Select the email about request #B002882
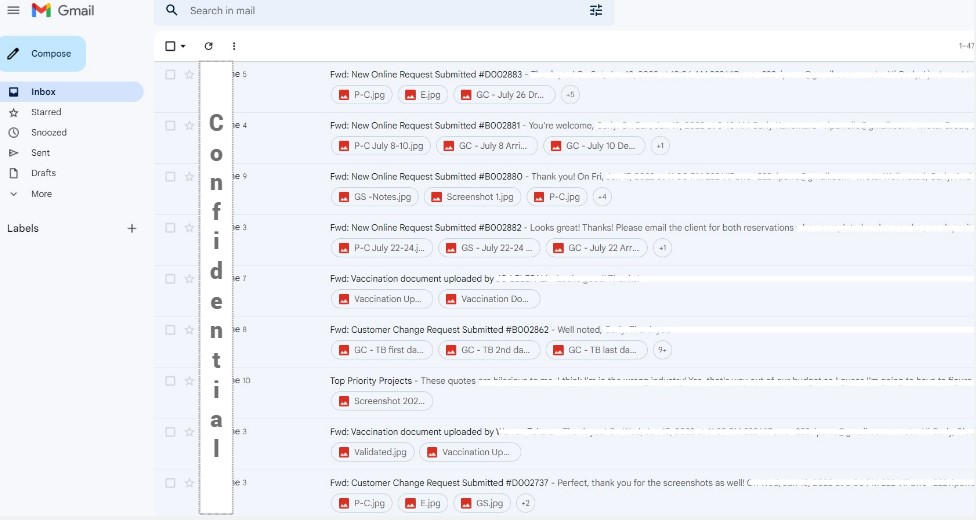The height and width of the screenshot is (520, 976). coord(170,228)
